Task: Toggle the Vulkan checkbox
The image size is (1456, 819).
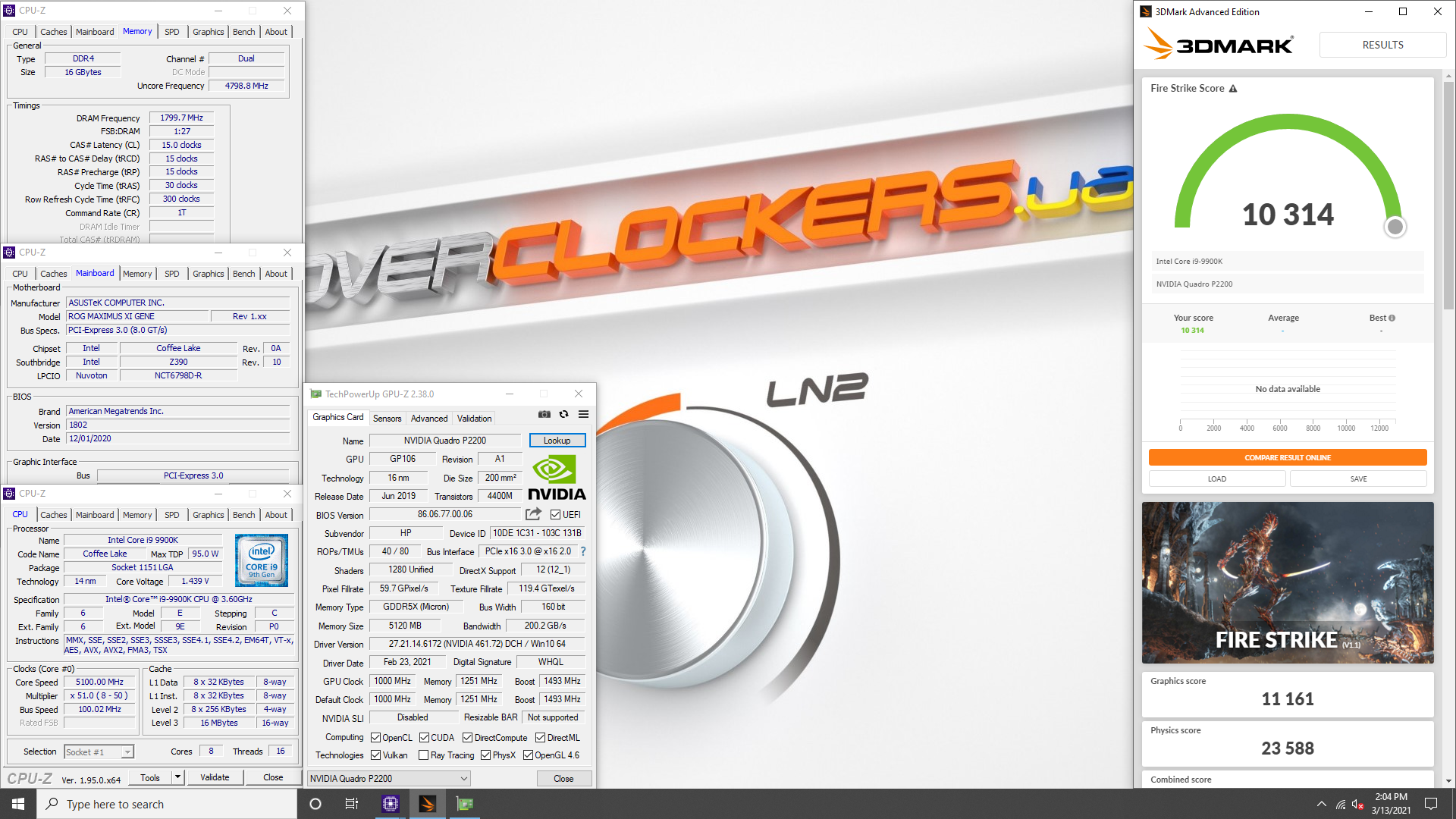Action: [x=375, y=755]
